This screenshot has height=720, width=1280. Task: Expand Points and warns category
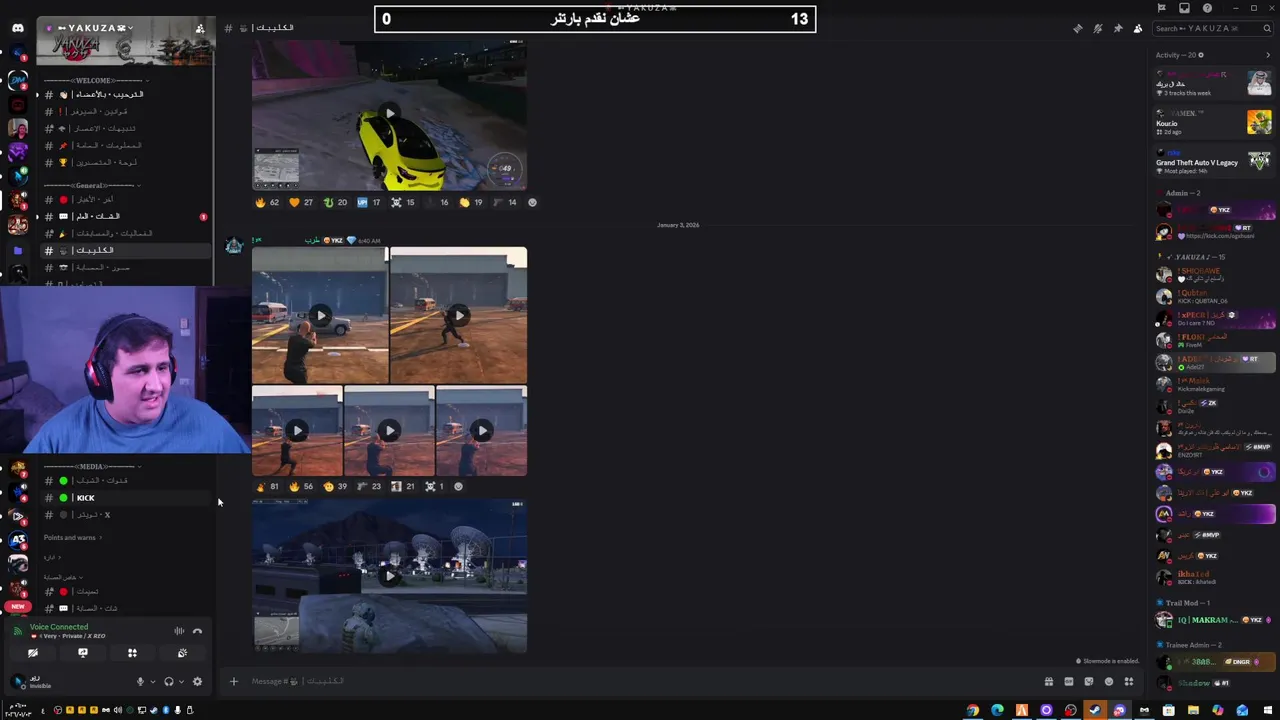[x=72, y=538]
